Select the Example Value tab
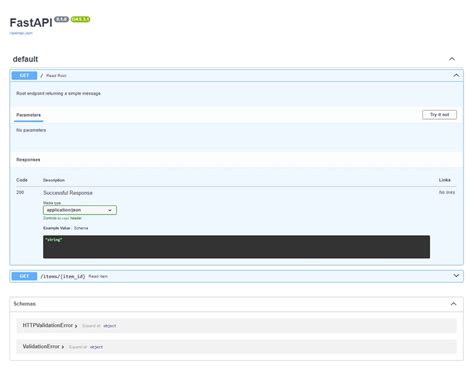The image size is (474, 371). [56, 228]
